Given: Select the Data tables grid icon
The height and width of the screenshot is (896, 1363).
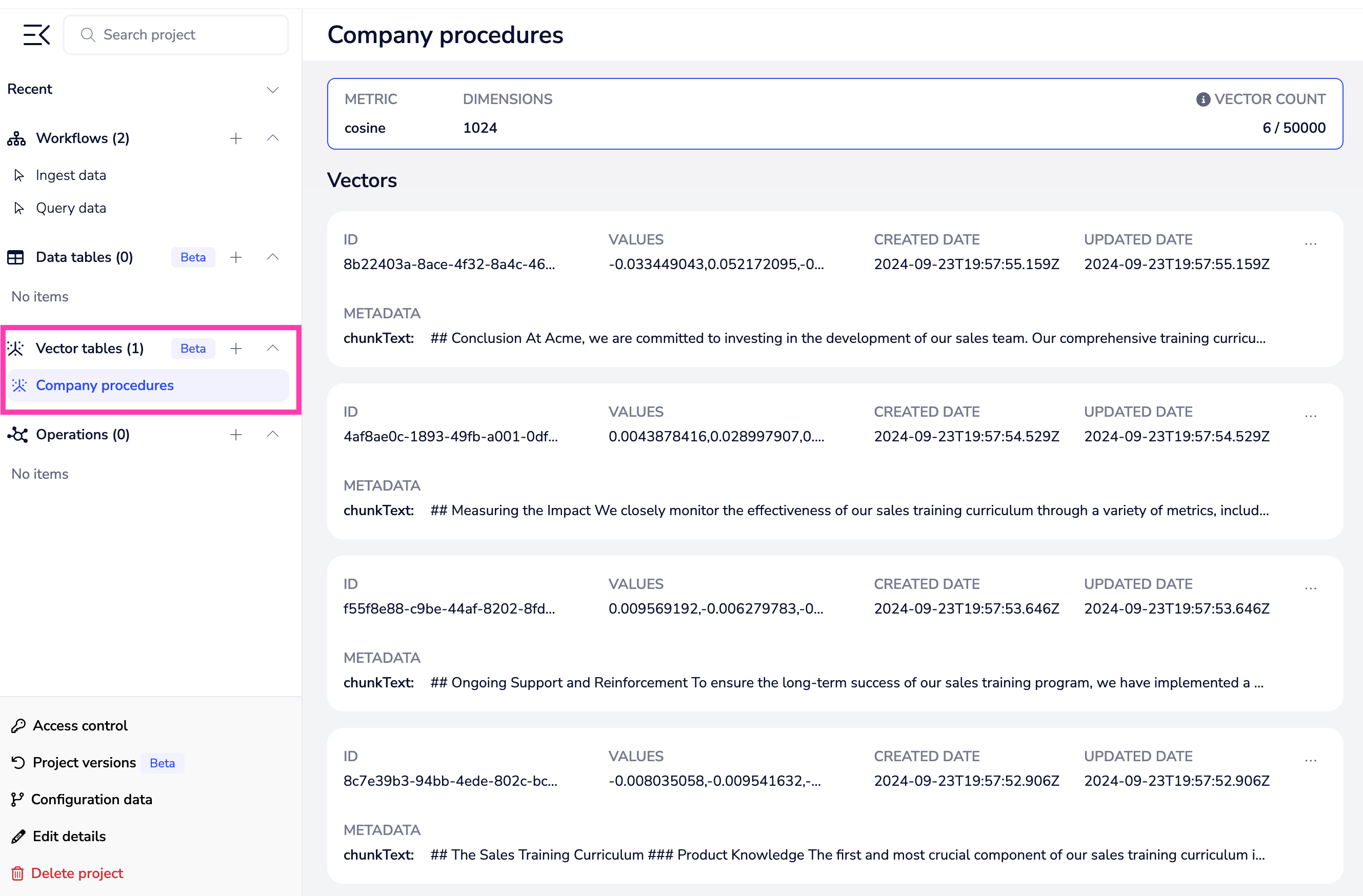Looking at the screenshot, I should click(15, 257).
